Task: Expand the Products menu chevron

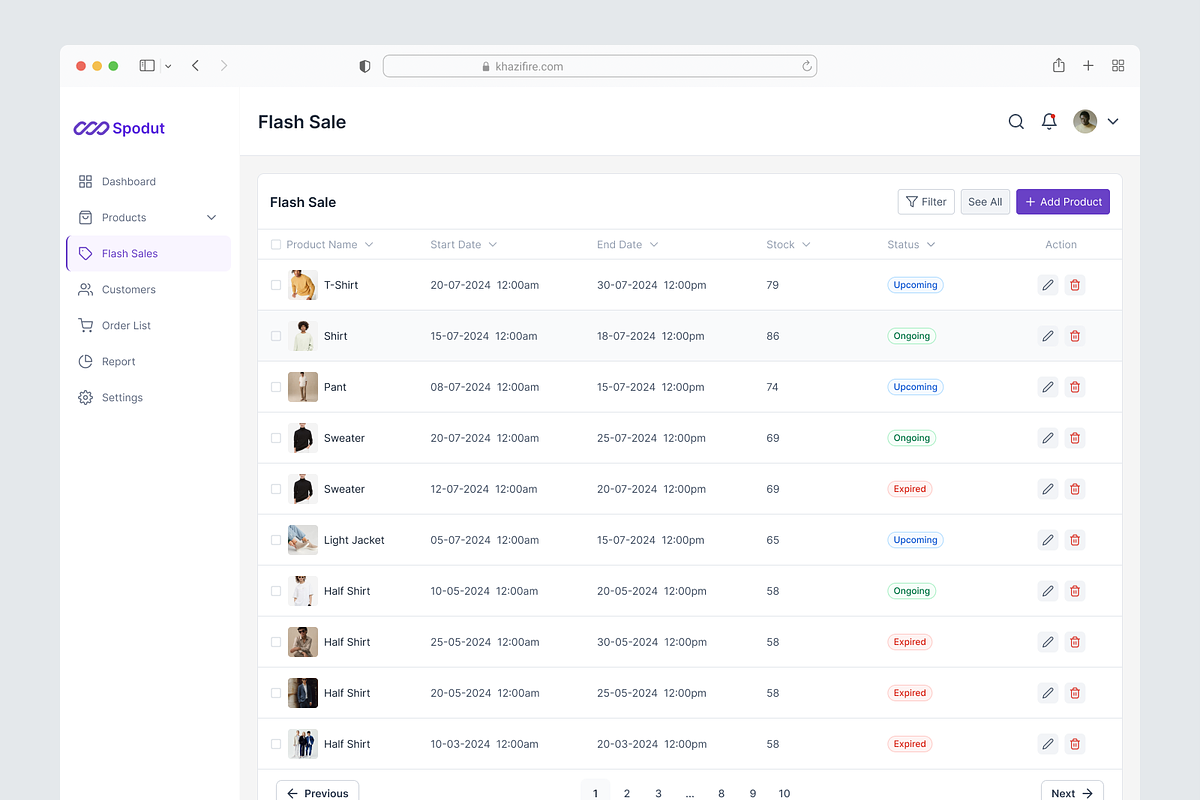Action: pos(211,218)
